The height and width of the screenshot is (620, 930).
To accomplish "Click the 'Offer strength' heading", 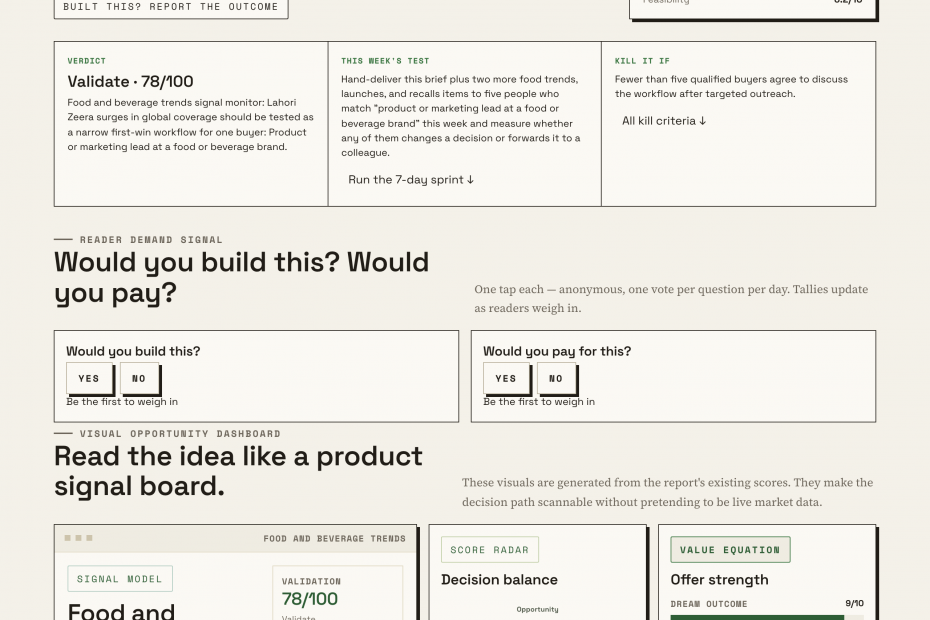I will pos(719,580).
